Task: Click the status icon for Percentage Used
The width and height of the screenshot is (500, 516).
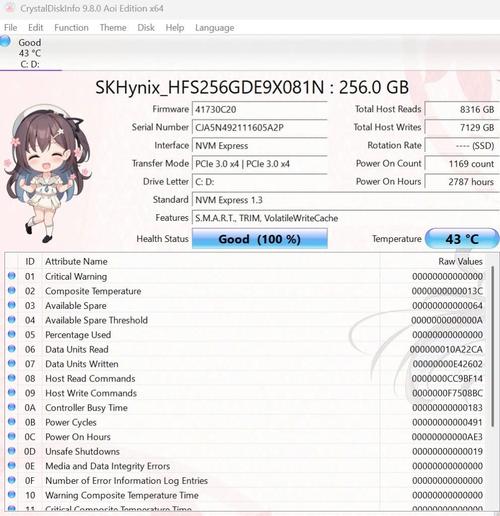Action: pos(12,334)
